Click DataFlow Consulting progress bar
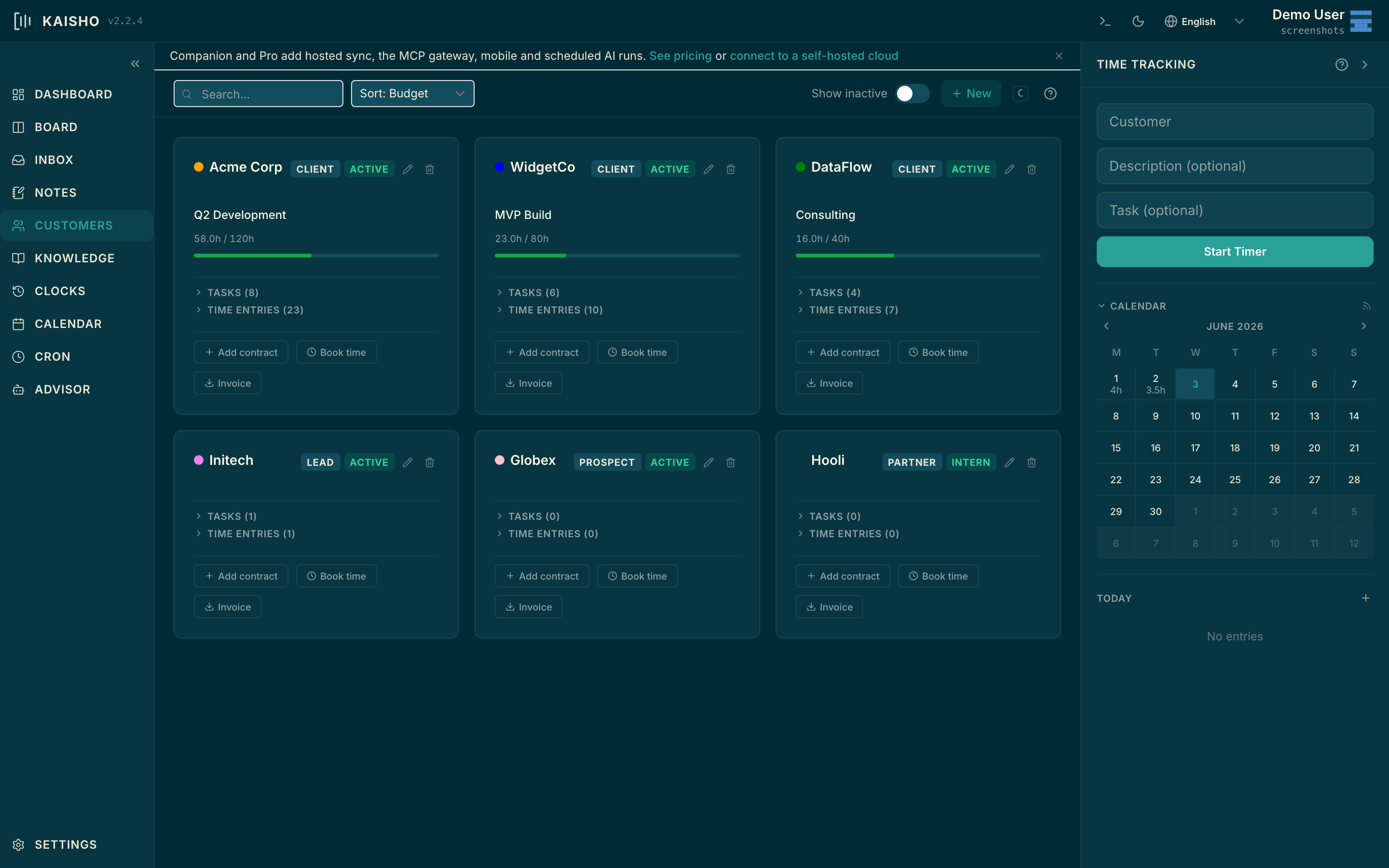The height and width of the screenshot is (868, 1389). tap(918, 256)
